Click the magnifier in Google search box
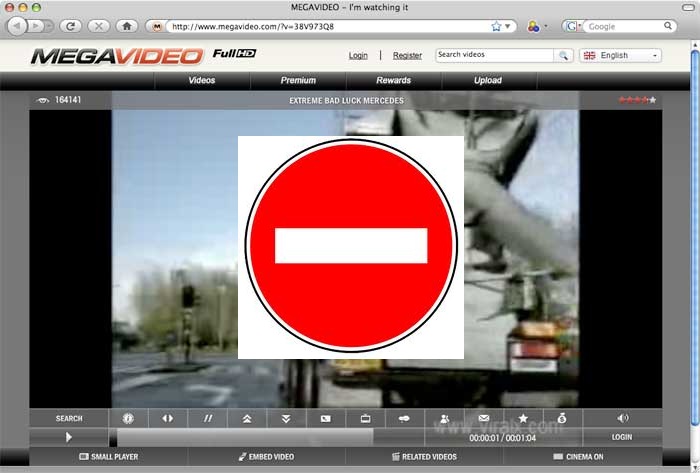This screenshot has height=473, width=700. click(x=667, y=26)
